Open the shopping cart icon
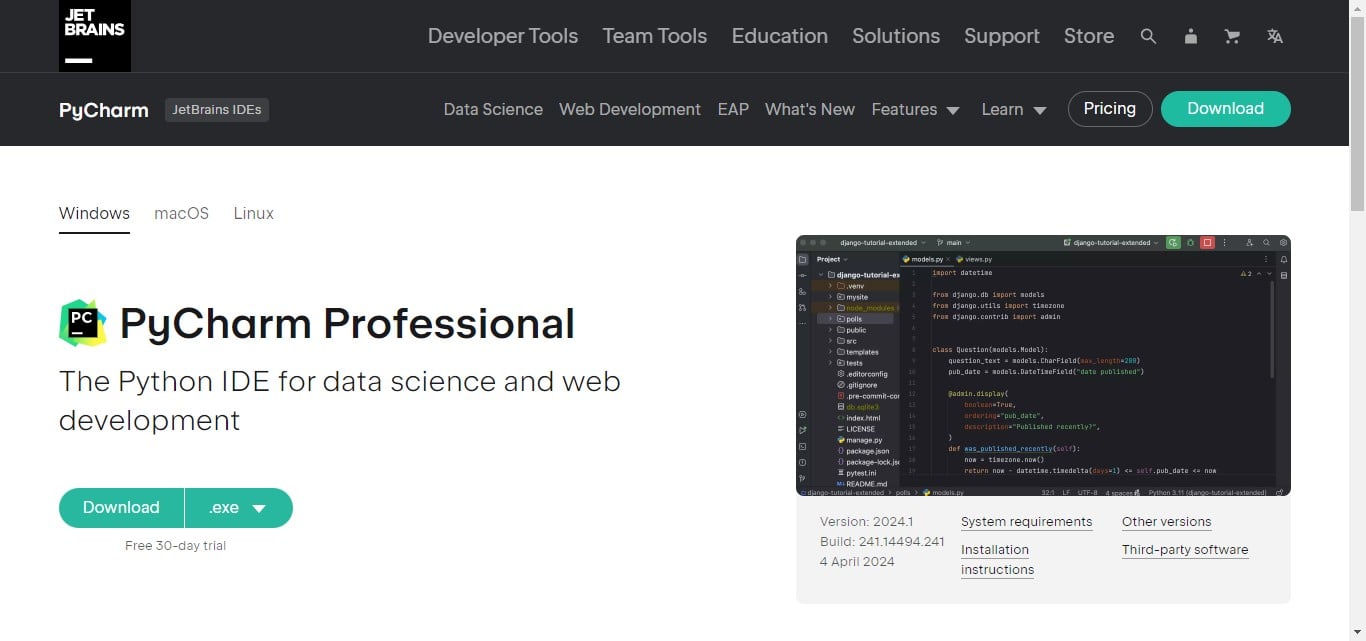The height and width of the screenshot is (641, 1366). click(x=1232, y=36)
